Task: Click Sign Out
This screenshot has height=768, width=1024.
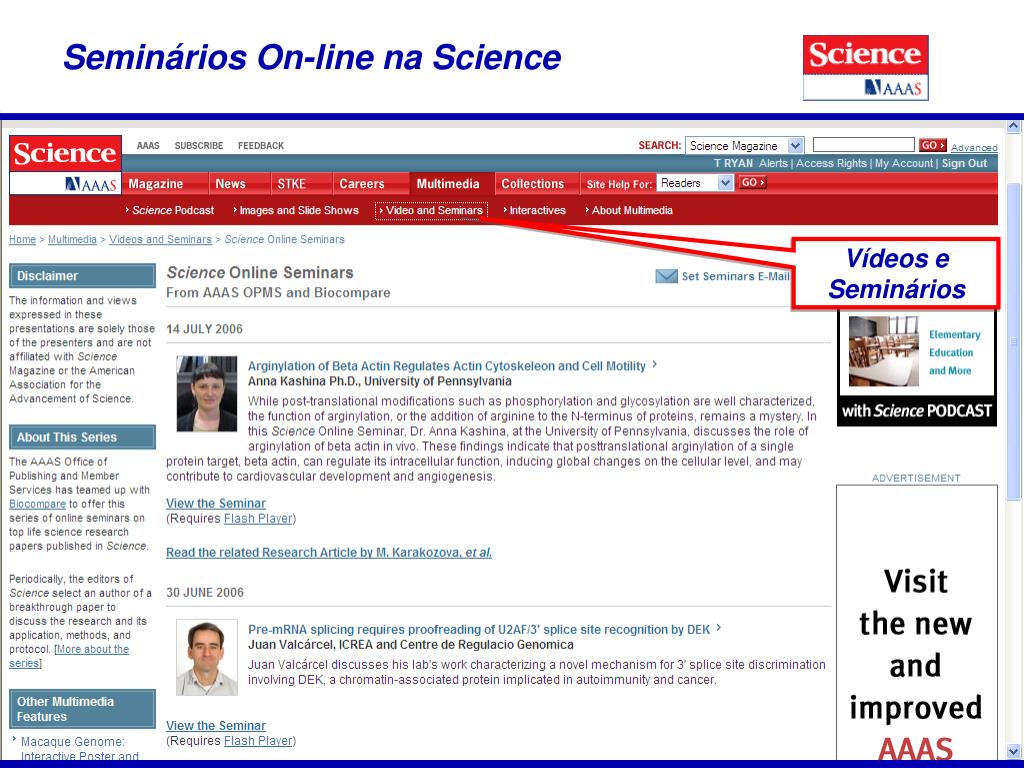Action: click(964, 163)
